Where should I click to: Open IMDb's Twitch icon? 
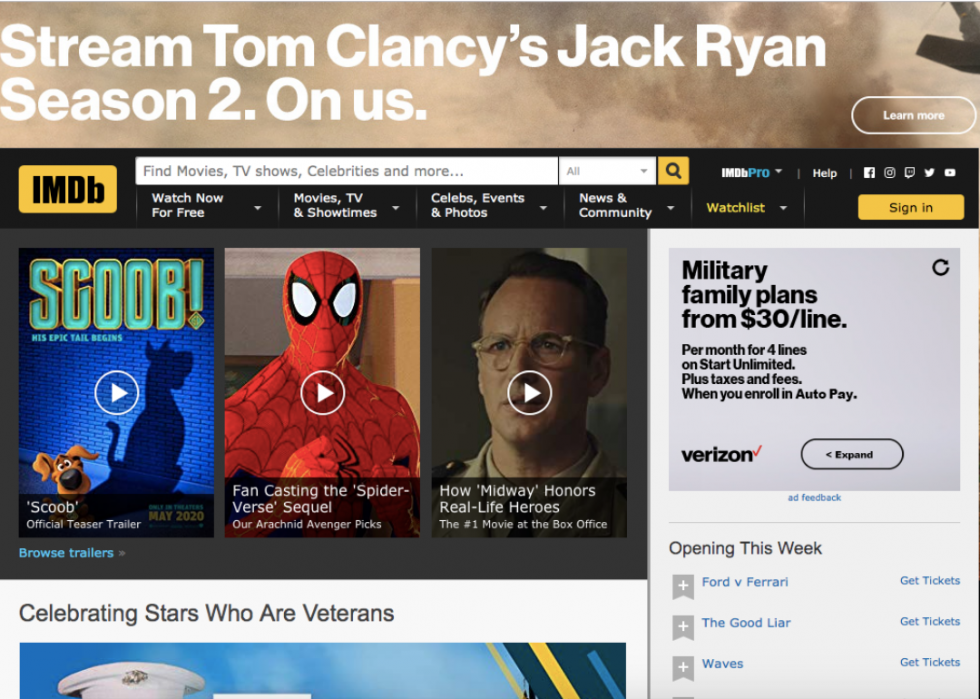point(909,173)
